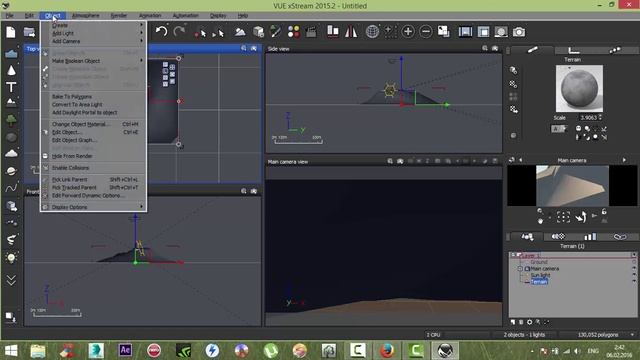Click the New scene icon
The width and height of the screenshot is (640, 360).
pyautogui.click(x=11, y=32)
